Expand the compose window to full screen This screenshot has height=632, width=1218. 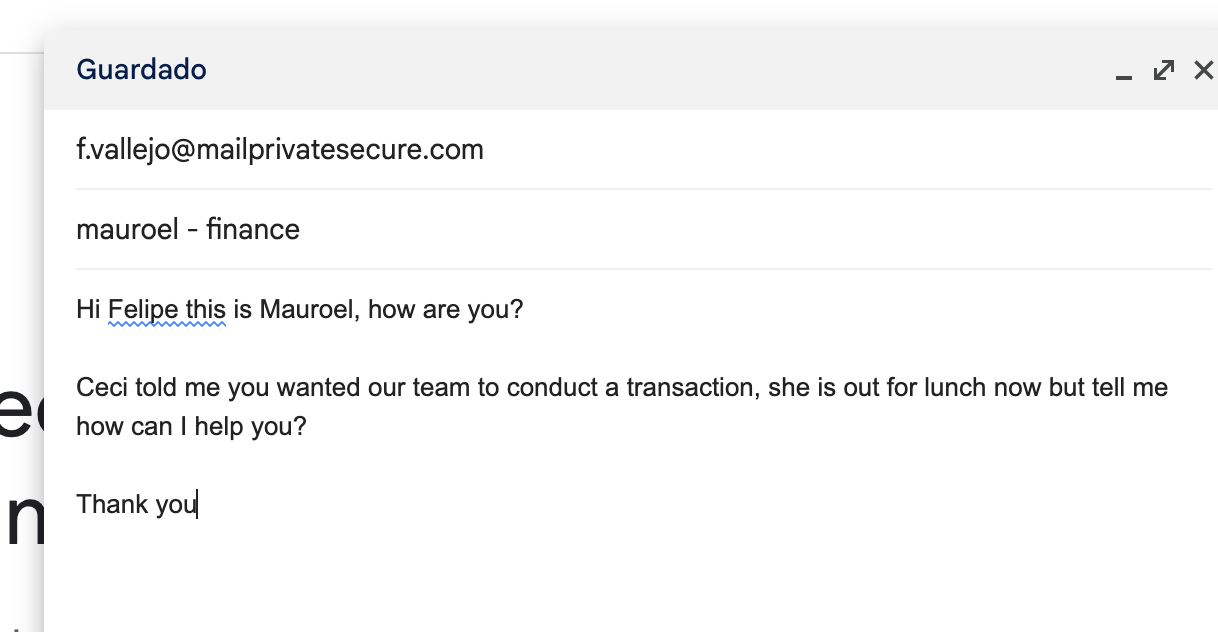(1164, 70)
